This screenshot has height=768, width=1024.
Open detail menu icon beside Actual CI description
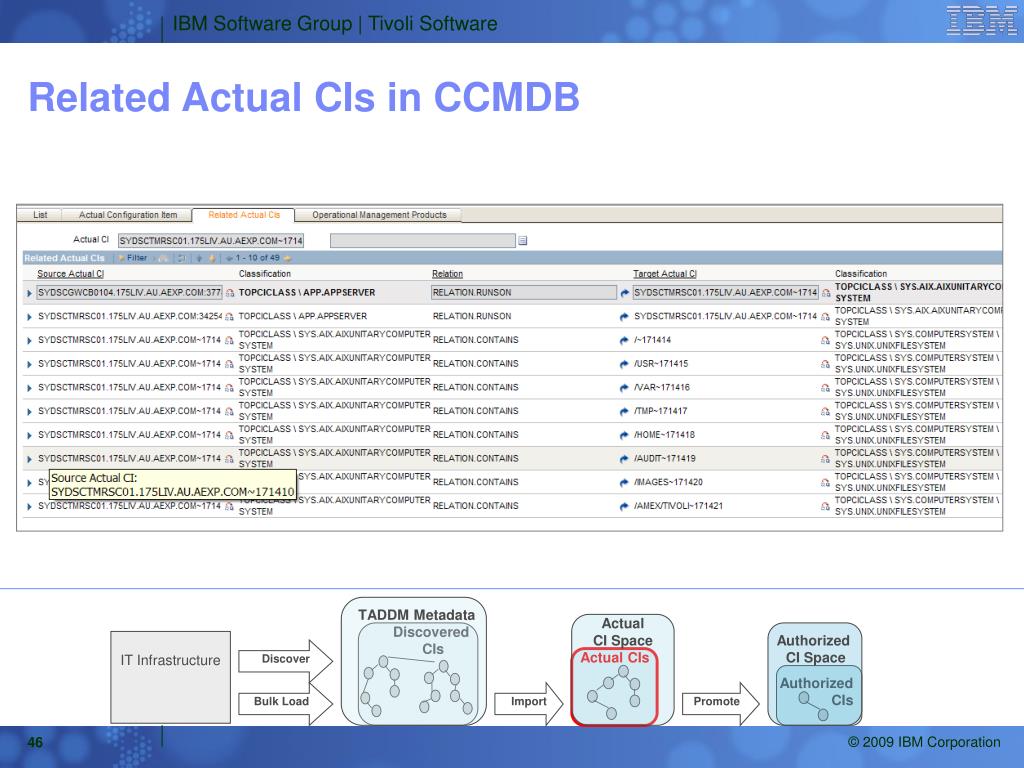point(522,241)
